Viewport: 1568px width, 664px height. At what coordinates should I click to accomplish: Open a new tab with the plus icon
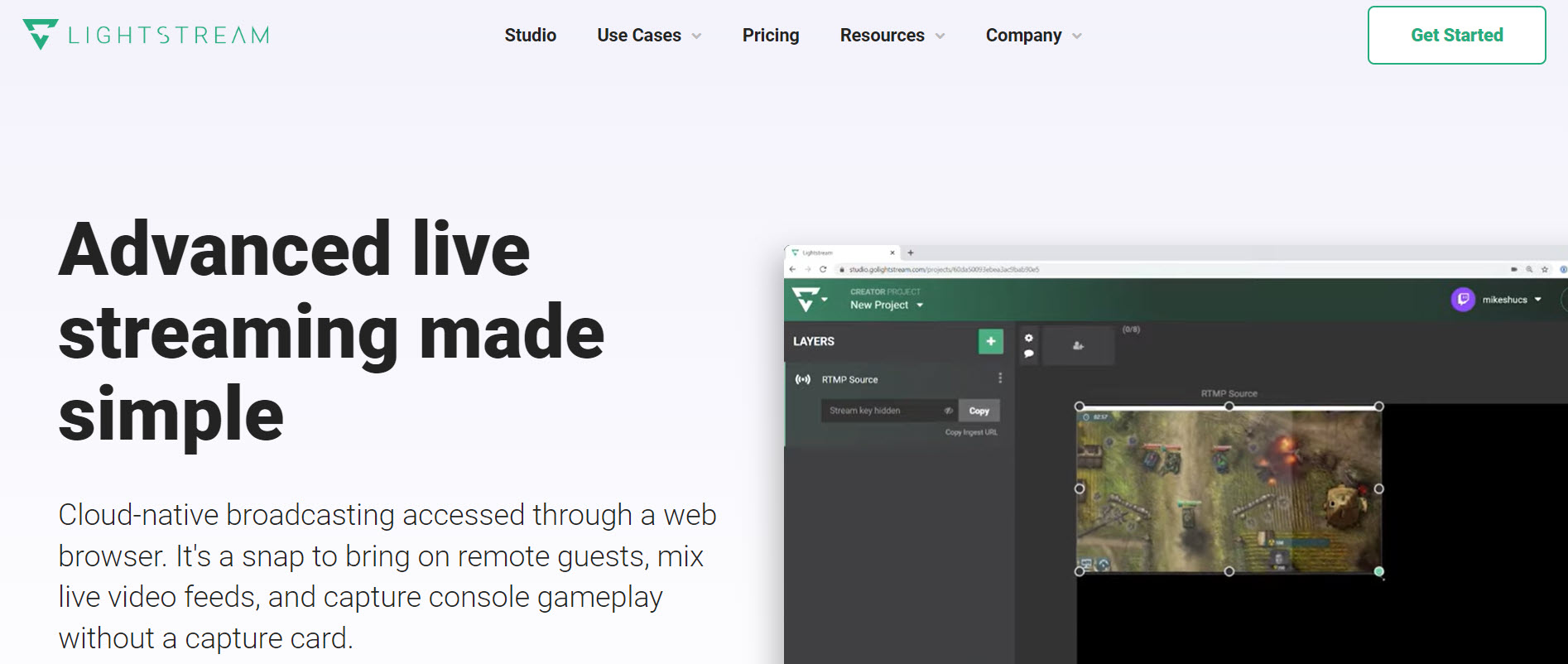click(x=910, y=253)
